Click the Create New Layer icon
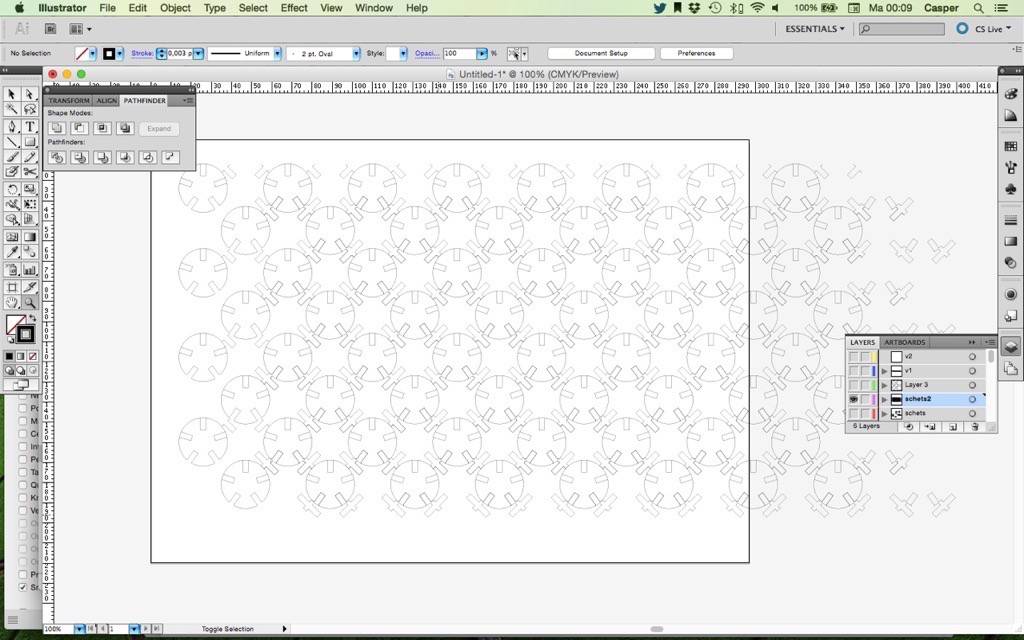The height and width of the screenshot is (640, 1024). [953, 426]
